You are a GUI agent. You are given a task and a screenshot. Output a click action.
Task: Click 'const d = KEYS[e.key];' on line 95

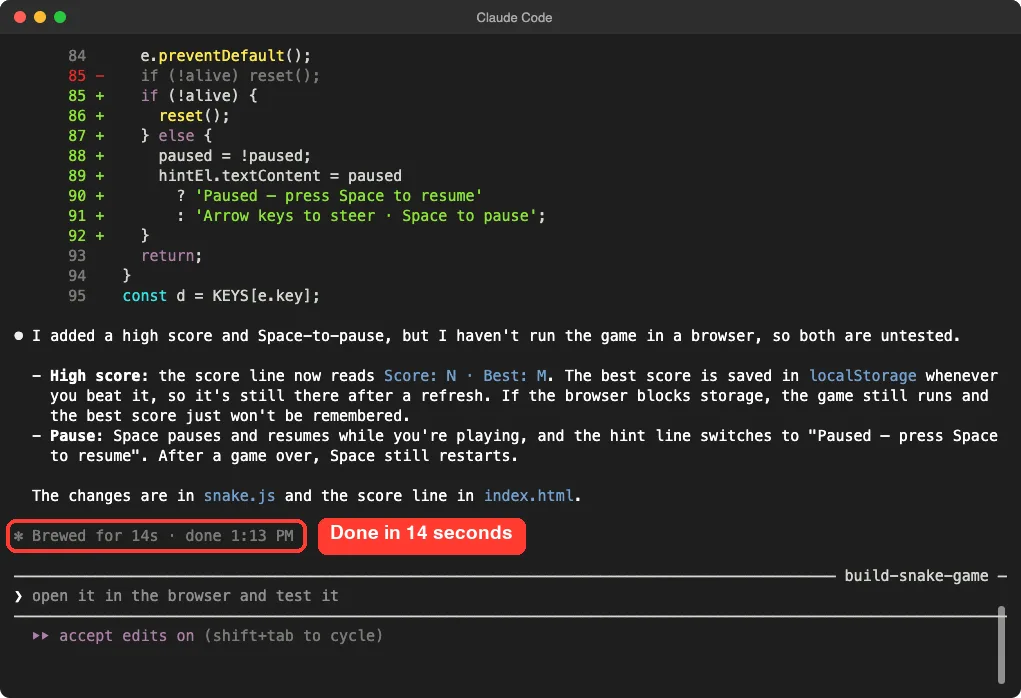point(221,296)
